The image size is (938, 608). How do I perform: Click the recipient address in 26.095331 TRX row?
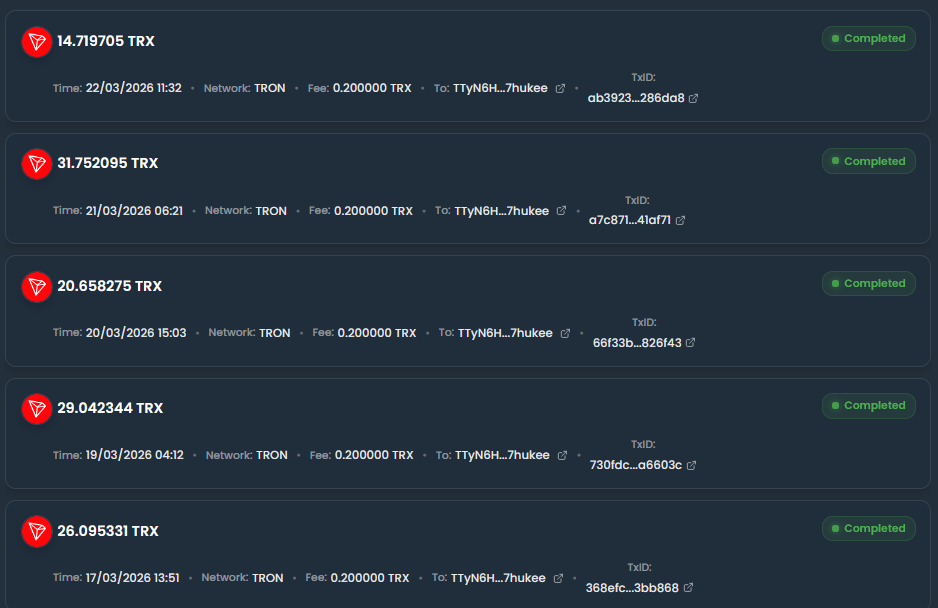498,578
